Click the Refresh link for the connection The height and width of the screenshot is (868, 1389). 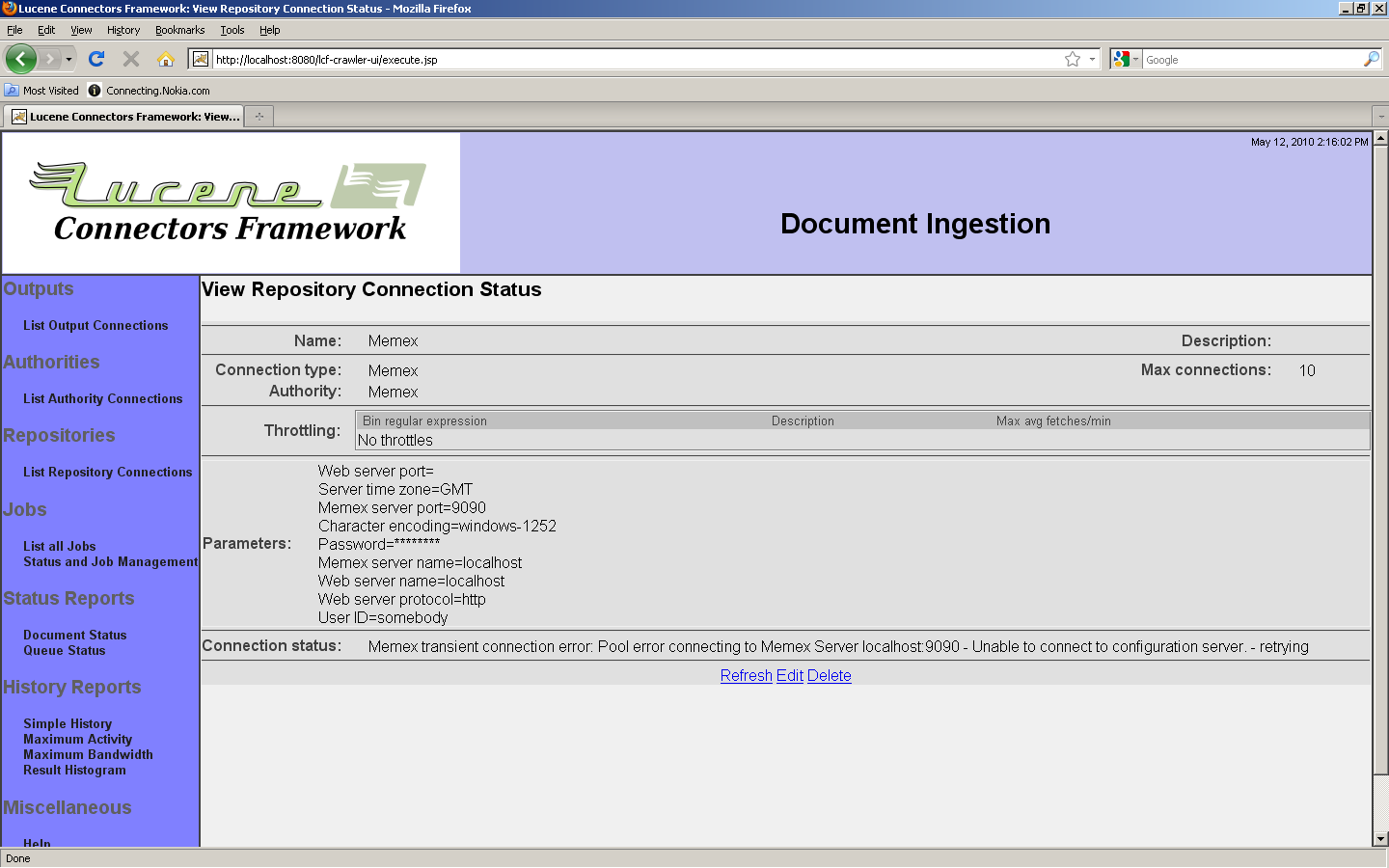pyautogui.click(x=746, y=676)
